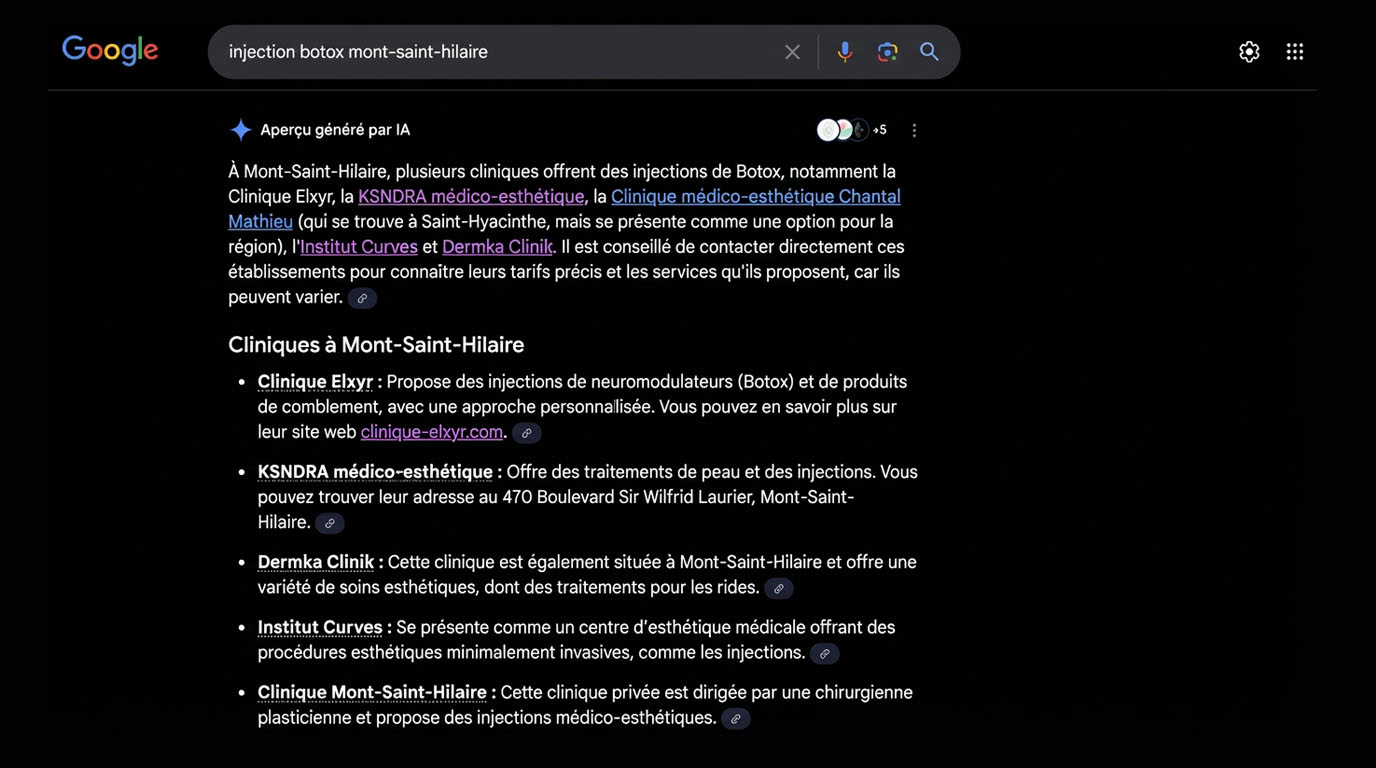Viewport: 1376px width, 768px height.
Task: Click inside the search input field
Action: point(500,52)
